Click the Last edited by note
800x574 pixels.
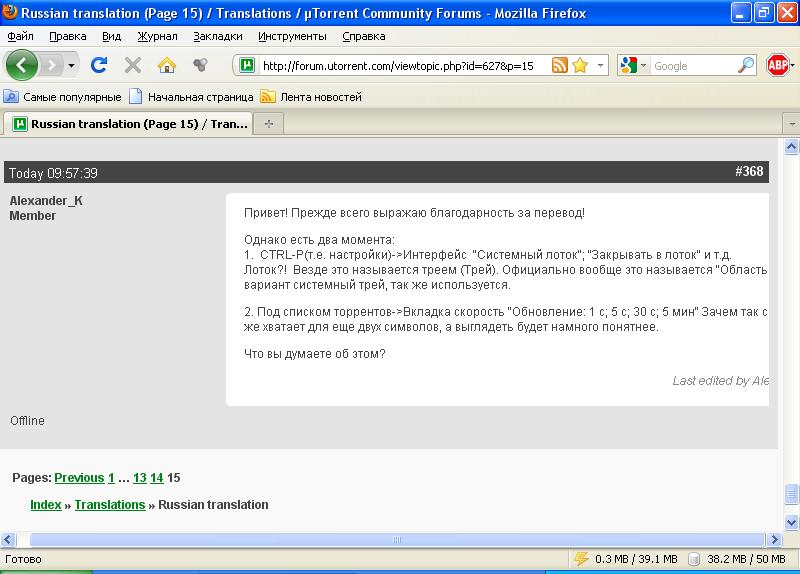(x=720, y=381)
